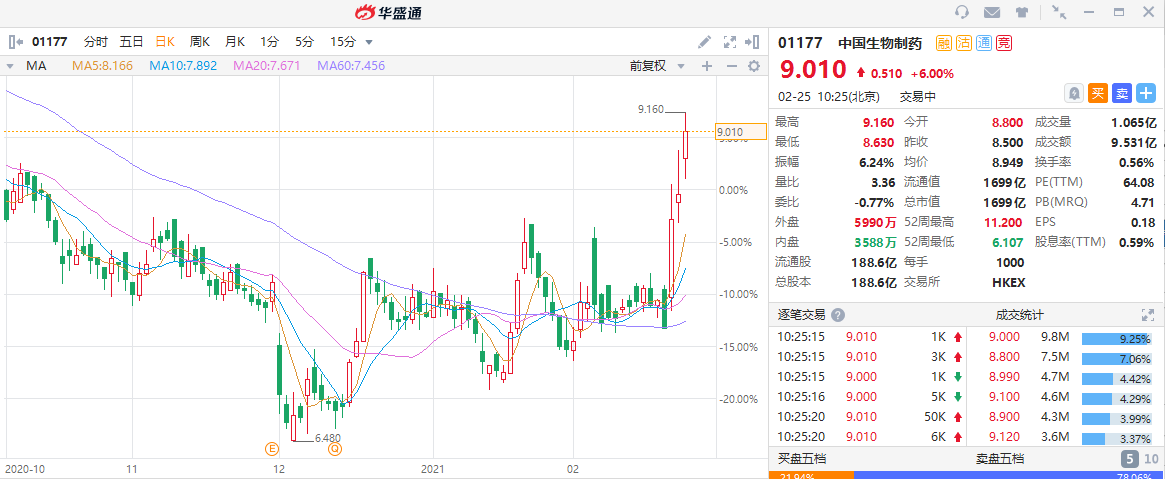Expand the MA indicator dropdown
Viewport: 1165px width, 479px height.
coord(10,66)
